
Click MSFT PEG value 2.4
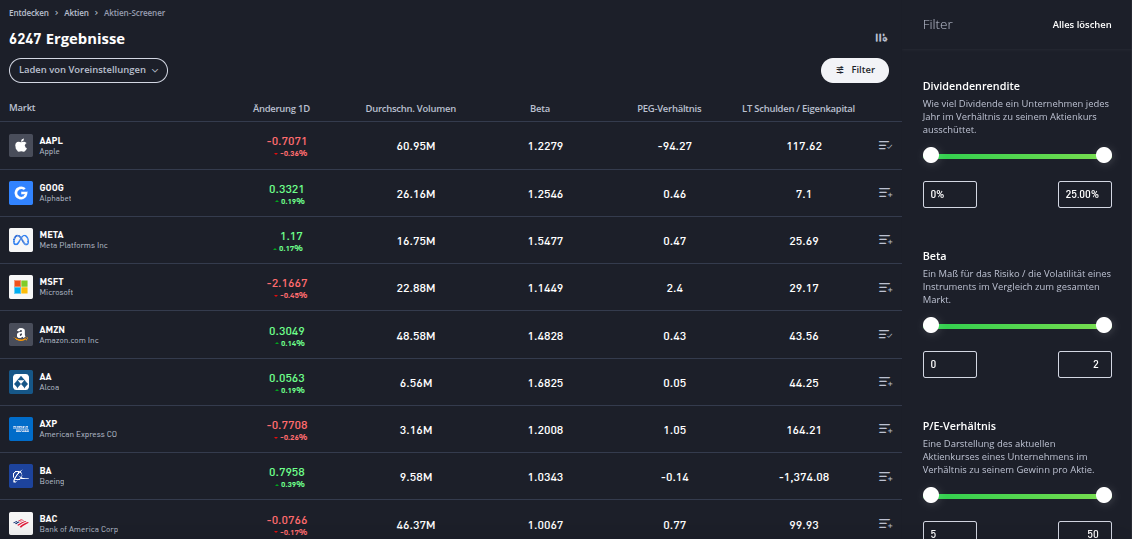(x=675, y=288)
